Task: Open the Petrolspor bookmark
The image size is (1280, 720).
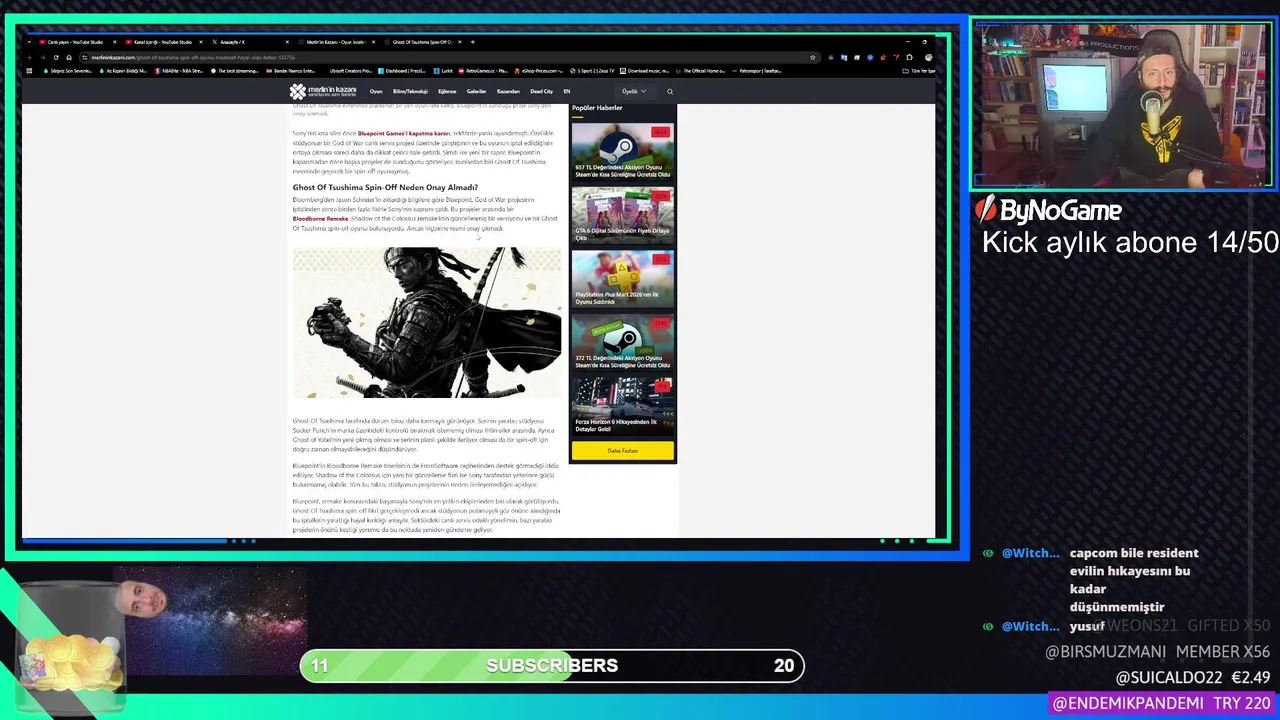Action: (x=757, y=71)
